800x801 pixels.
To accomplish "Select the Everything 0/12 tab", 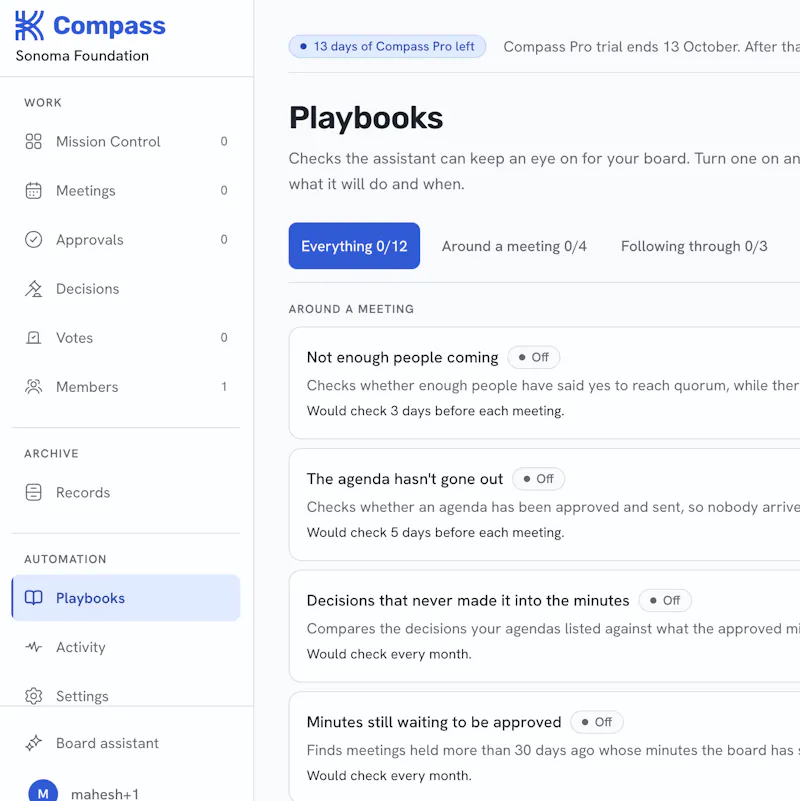I will [x=354, y=246].
